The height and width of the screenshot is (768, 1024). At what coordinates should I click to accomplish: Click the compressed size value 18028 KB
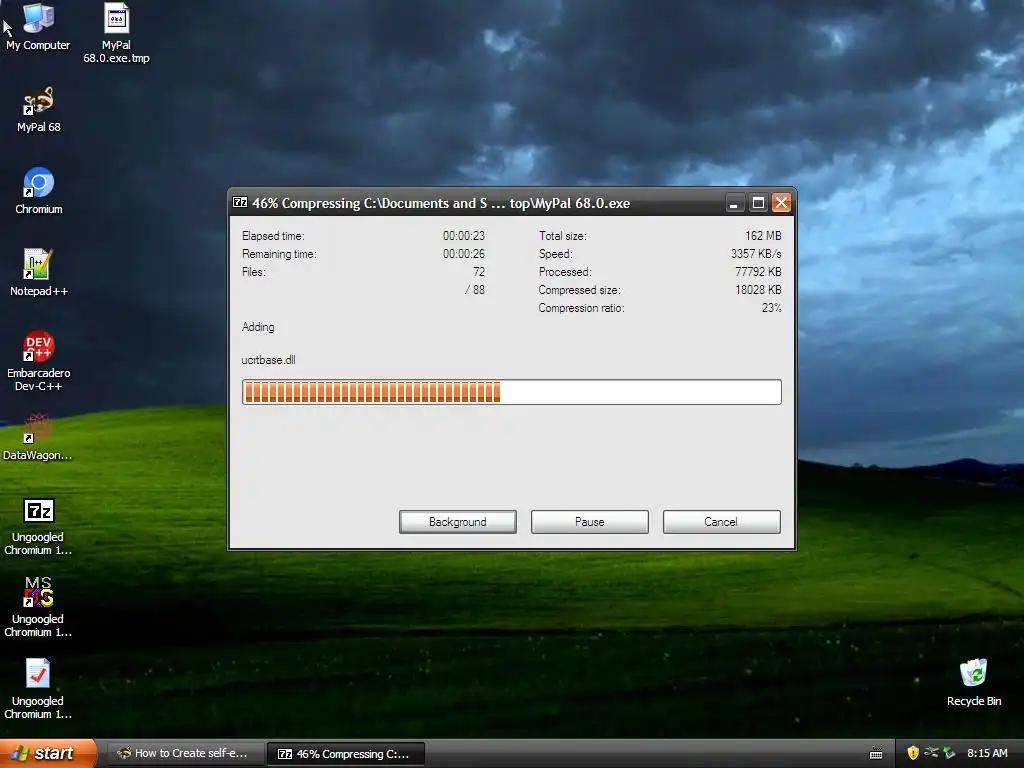click(x=758, y=290)
